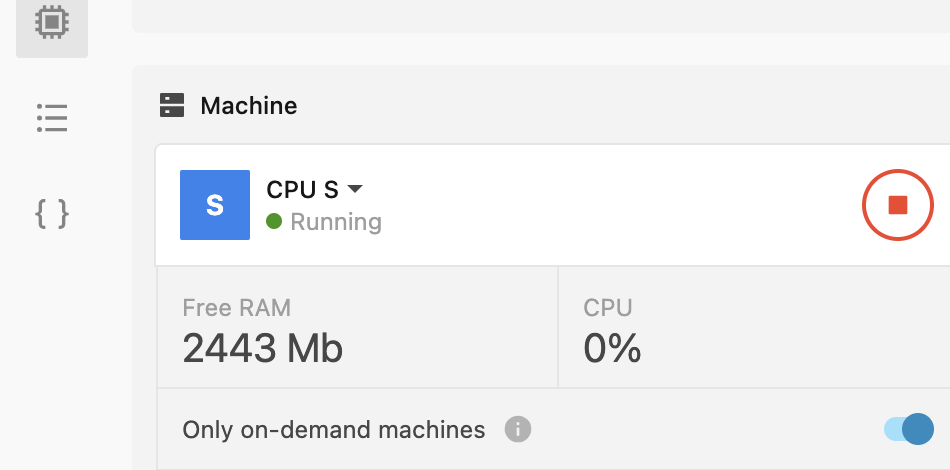Click the Only on-demand machines label
Viewport: 950px width, 470px height.
tap(333, 430)
